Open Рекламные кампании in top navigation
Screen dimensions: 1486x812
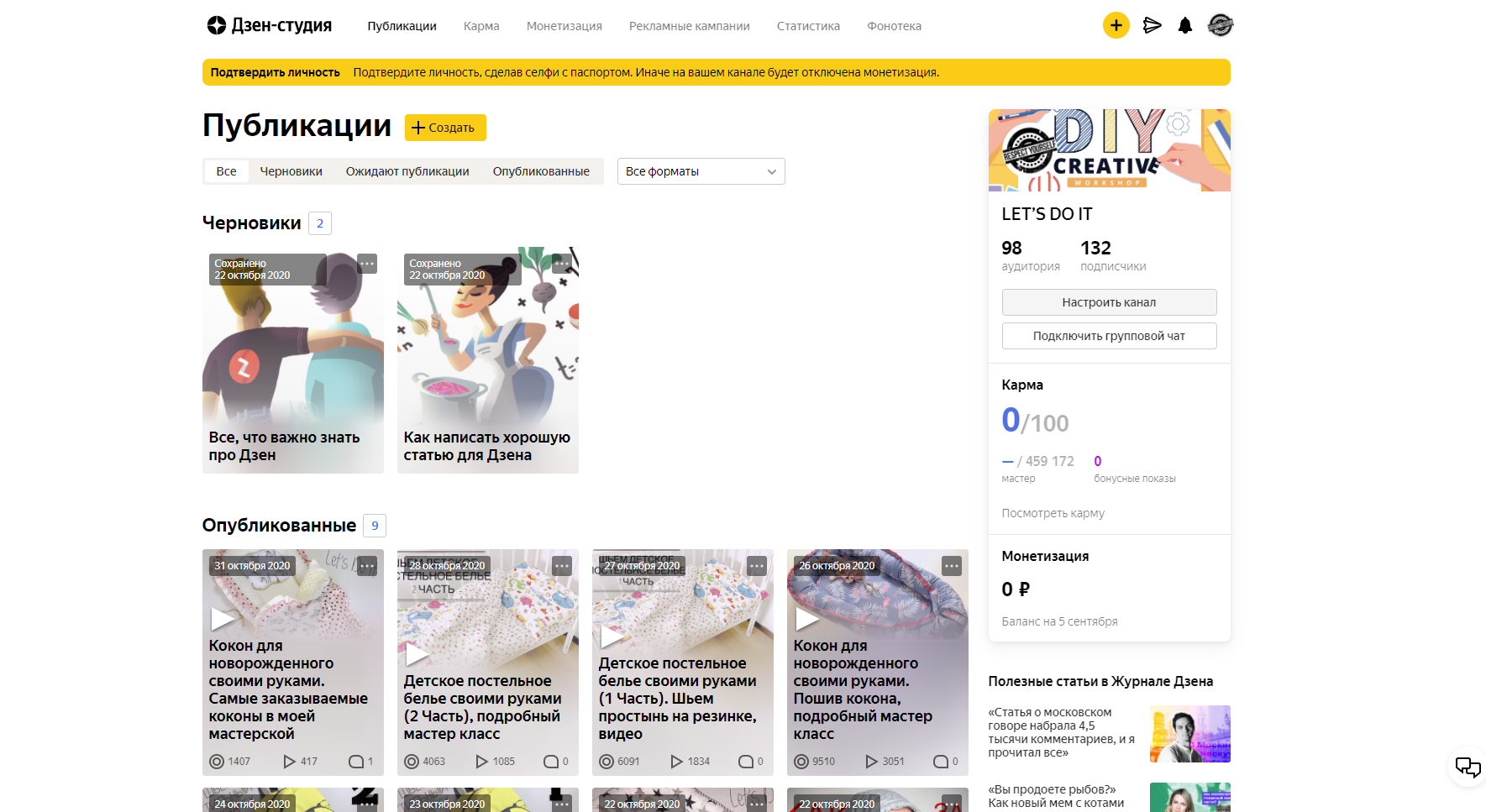[x=689, y=26]
